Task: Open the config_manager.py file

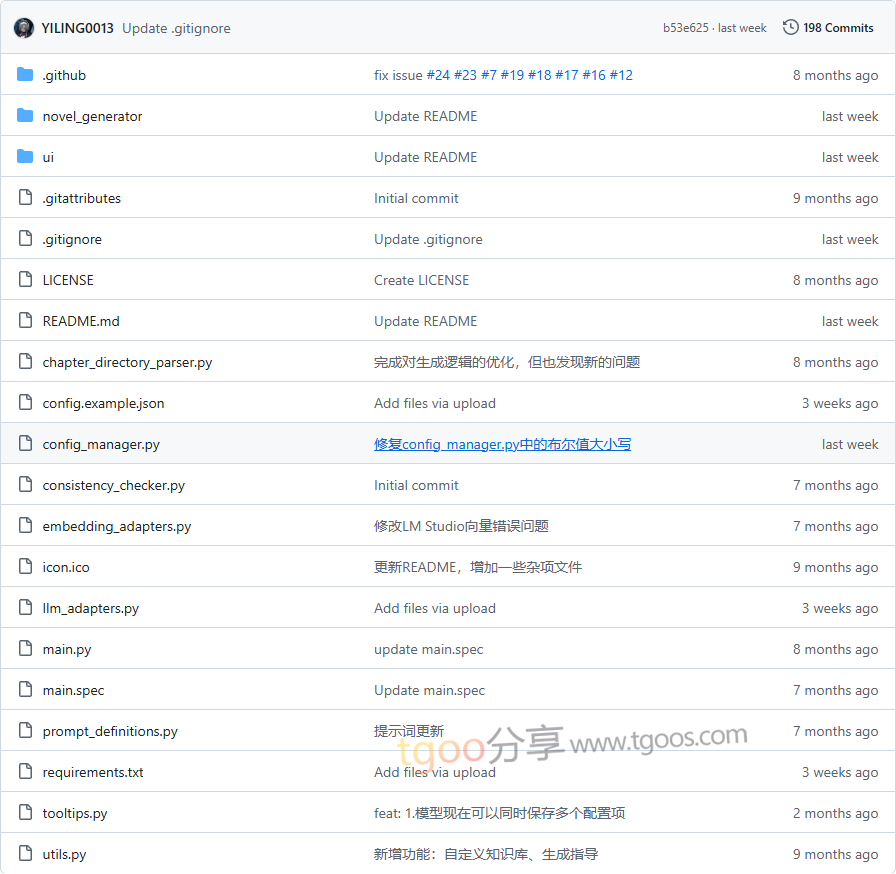Action: click(101, 444)
